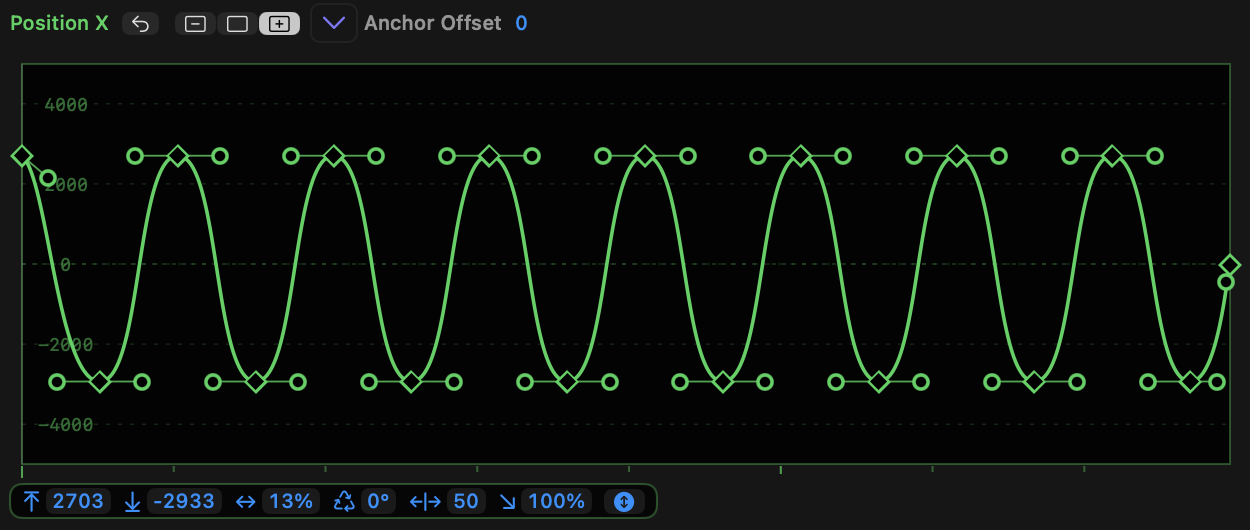The height and width of the screenshot is (530, 1250).
Task: Select the plus (add) curve mode button
Action: pyautogui.click(x=279, y=24)
